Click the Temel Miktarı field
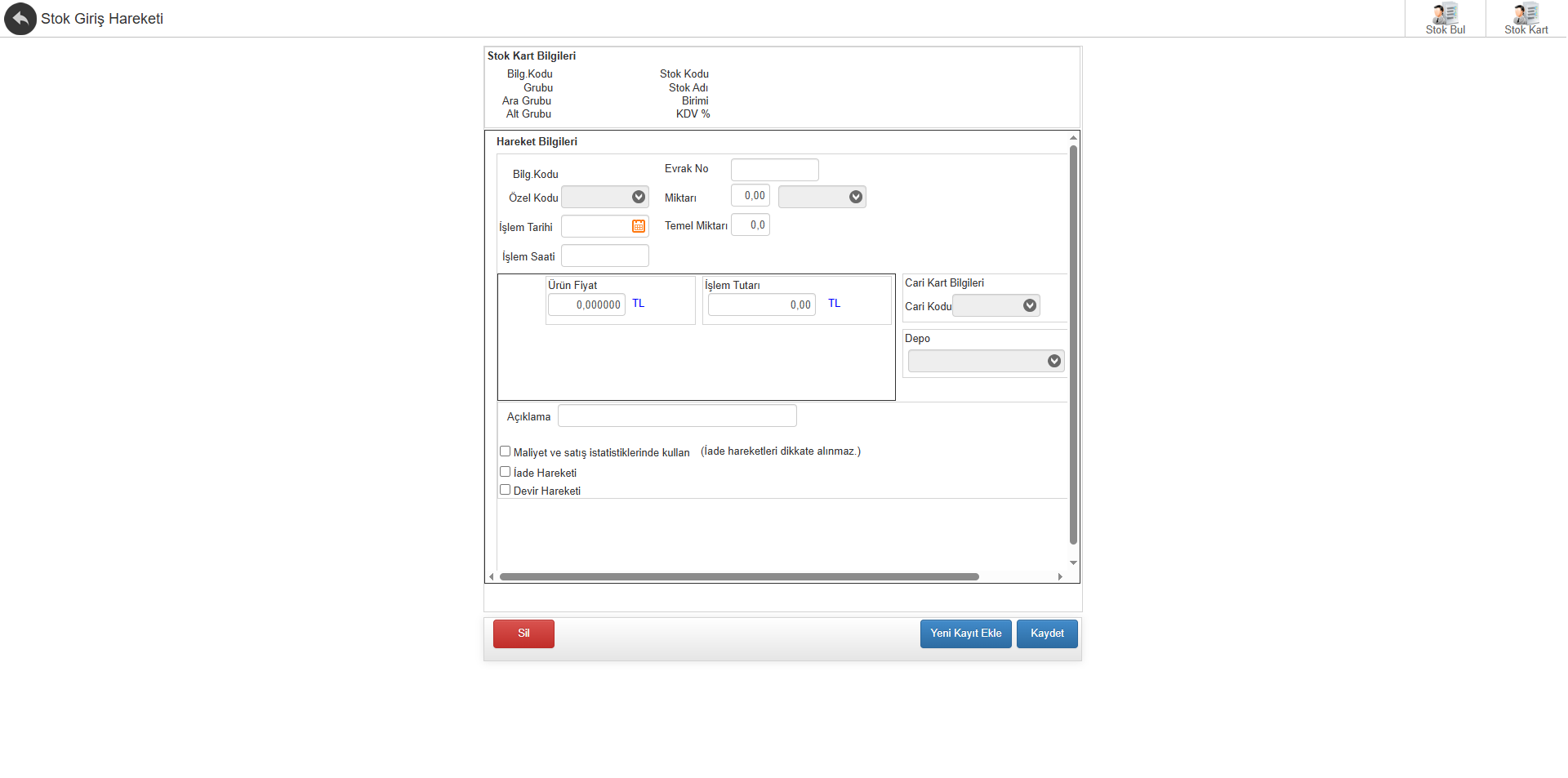Screen dimensions: 1568x778 (751, 225)
